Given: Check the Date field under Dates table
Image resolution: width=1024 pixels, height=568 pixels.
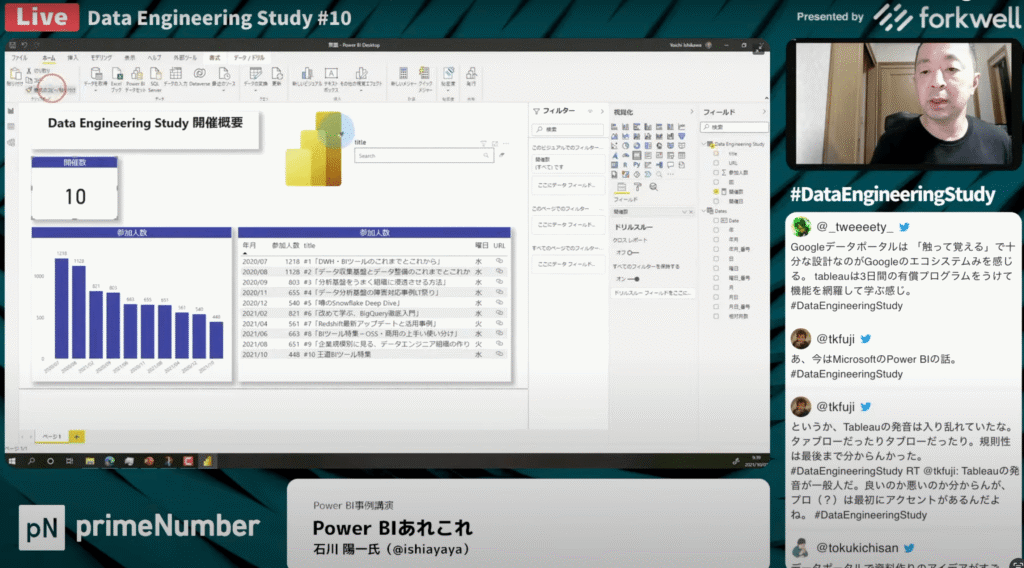Looking at the screenshot, I should tap(718, 220).
